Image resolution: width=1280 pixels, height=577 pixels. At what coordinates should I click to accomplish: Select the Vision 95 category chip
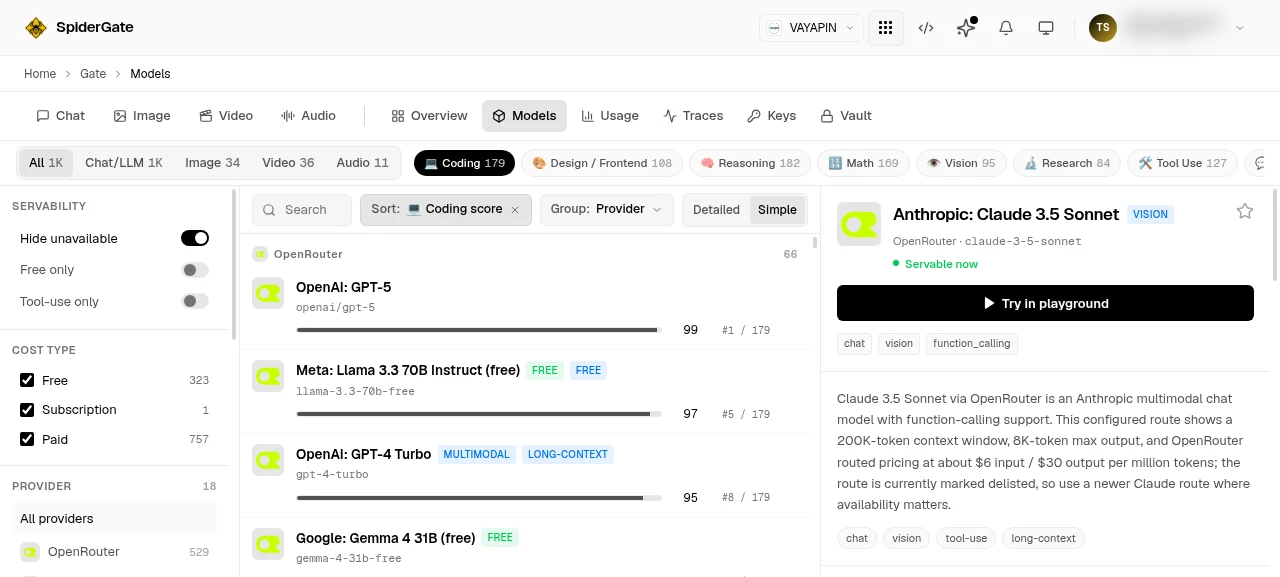tap(961, 163)
